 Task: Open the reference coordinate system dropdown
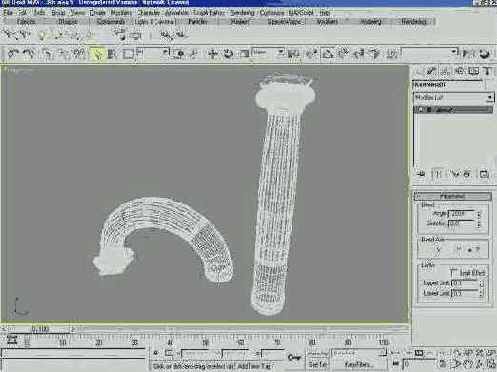268,52
